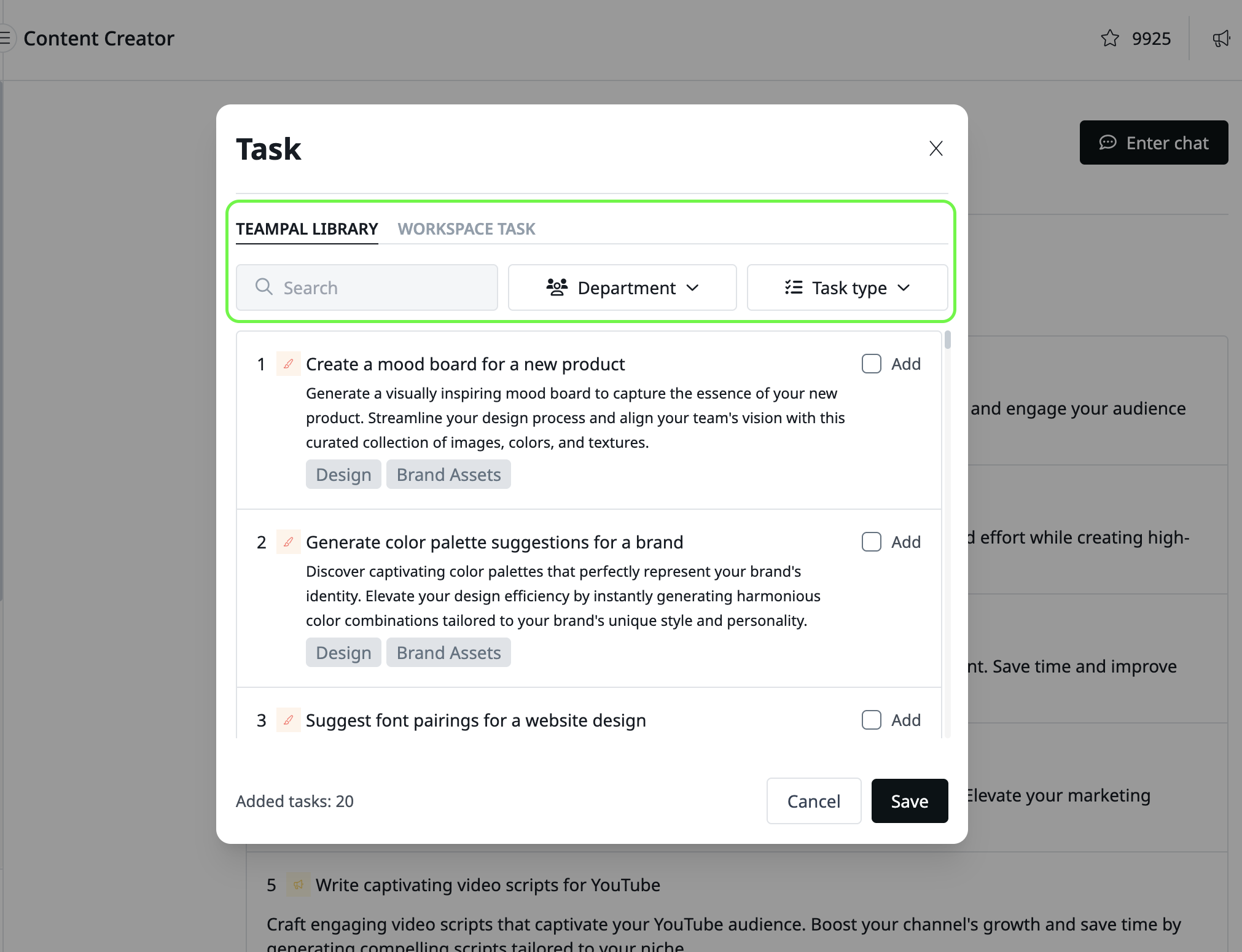Click the brush icon beside font pairings task
Image resolution: width=1242 pixels, height=952 pixels.
click(x=288, y=720)
